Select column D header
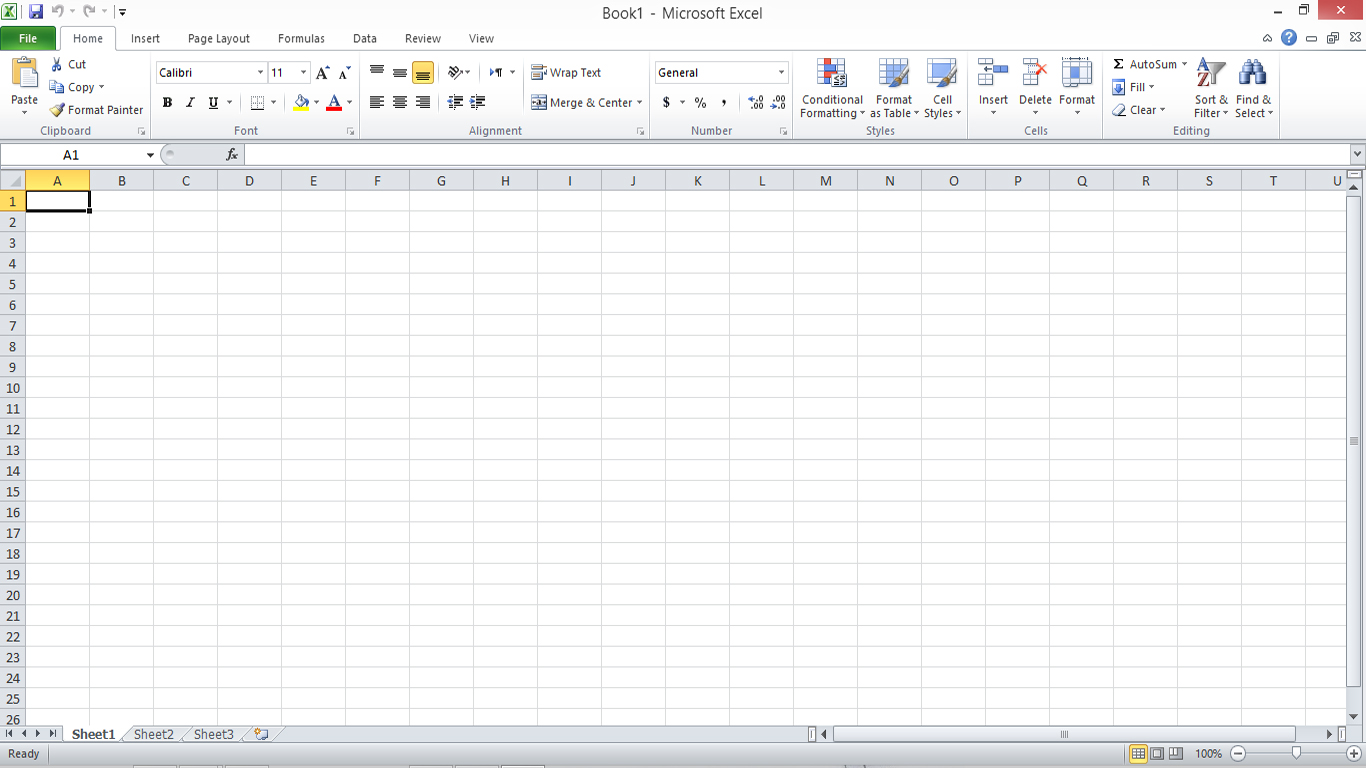This screenshot has height=768, width=1366. click(x=249, y=181)
